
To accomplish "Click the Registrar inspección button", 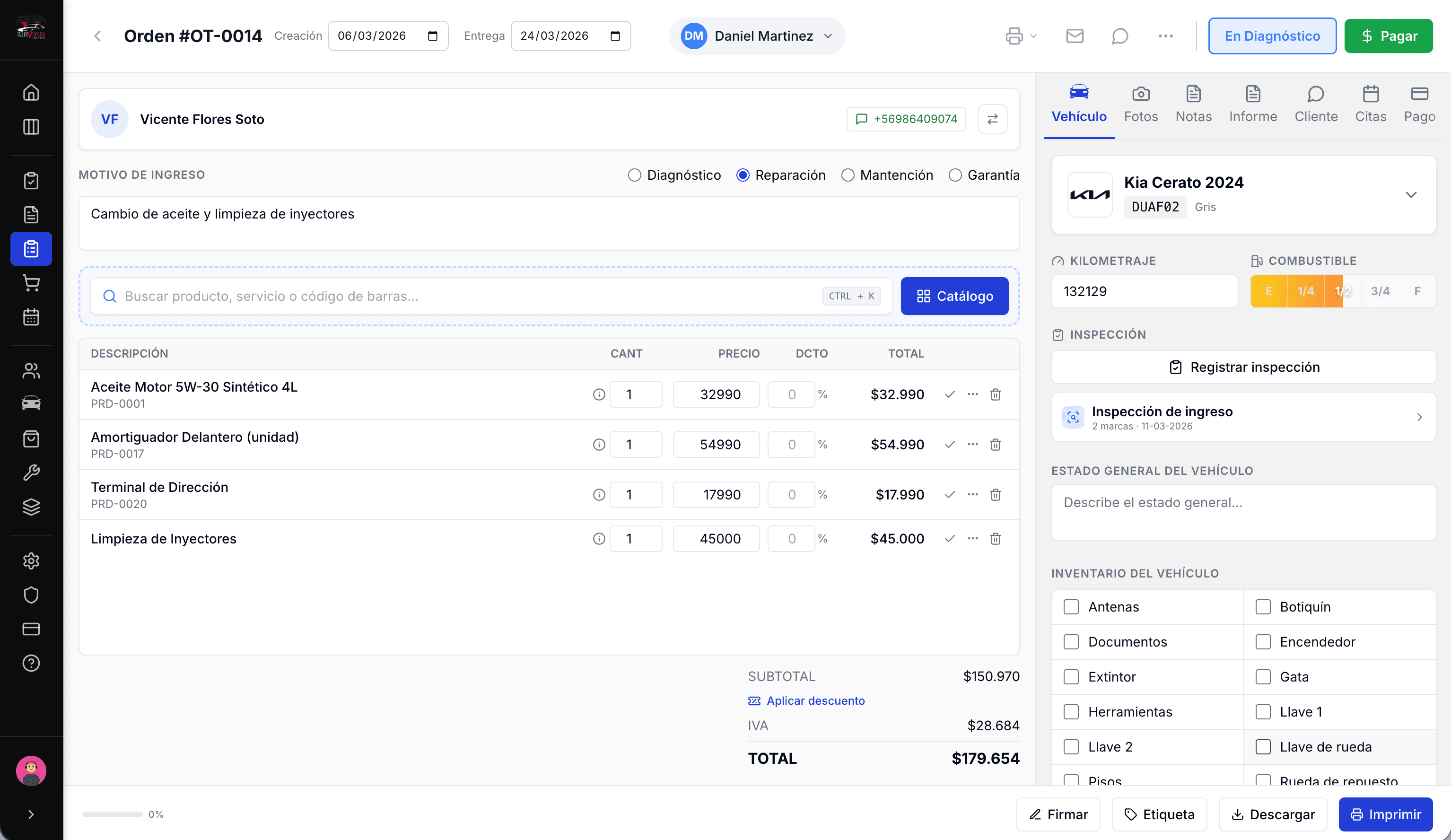I will [1244, 367].
